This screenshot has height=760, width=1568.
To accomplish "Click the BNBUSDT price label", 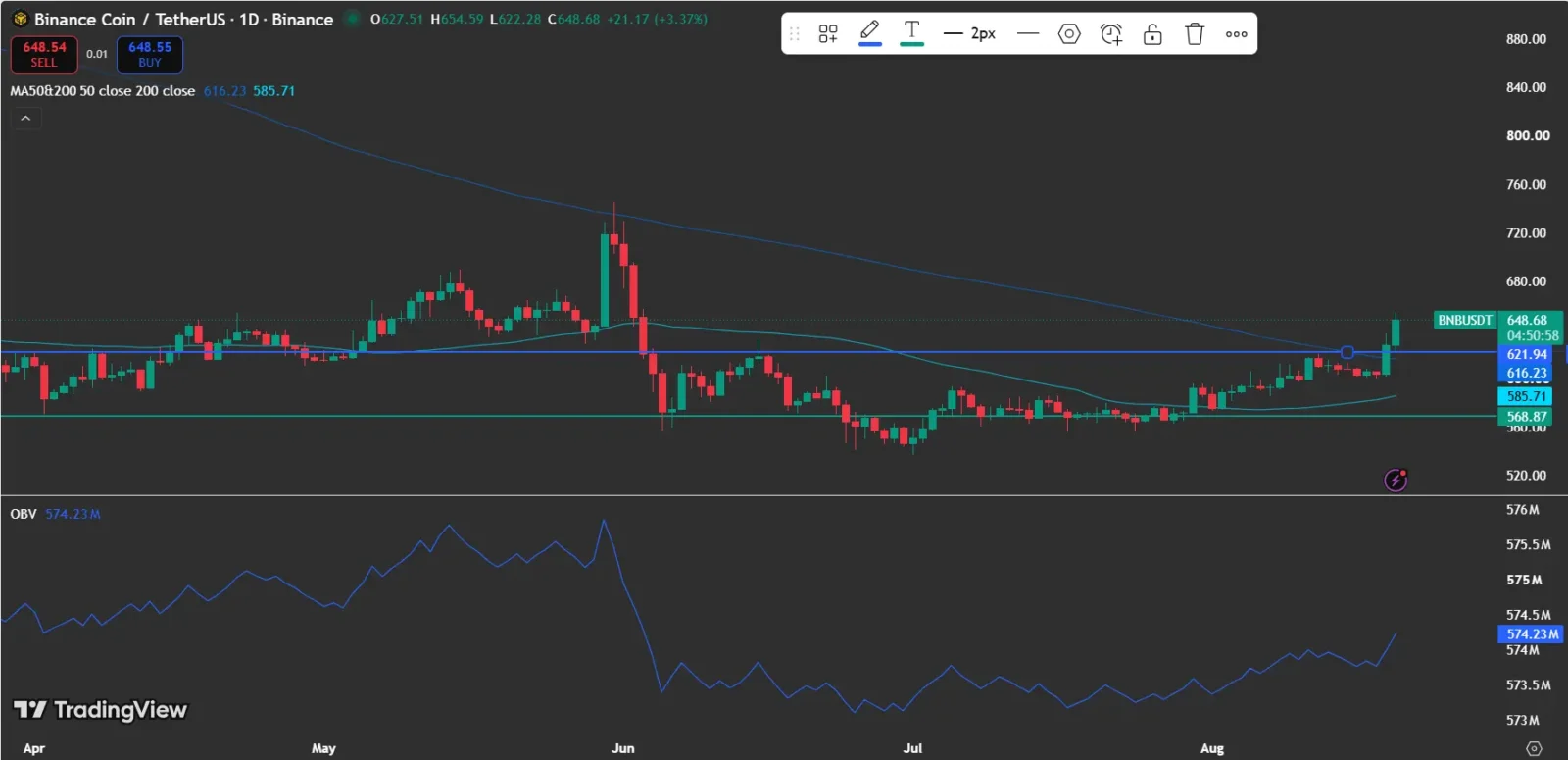I will tap(1465, 321).
